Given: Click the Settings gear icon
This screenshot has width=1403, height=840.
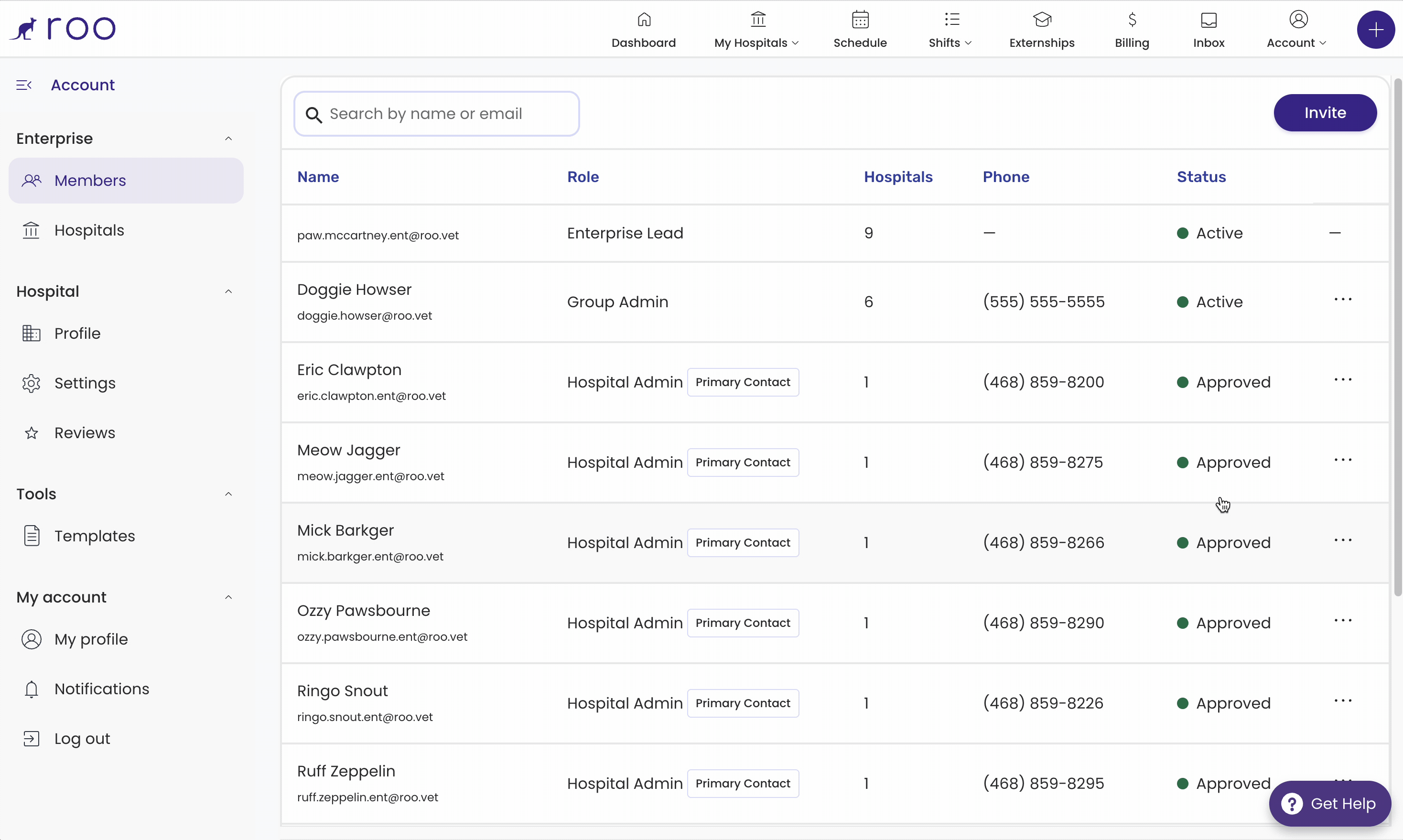Looking at the screenshot, I should (x=31, y=383).
